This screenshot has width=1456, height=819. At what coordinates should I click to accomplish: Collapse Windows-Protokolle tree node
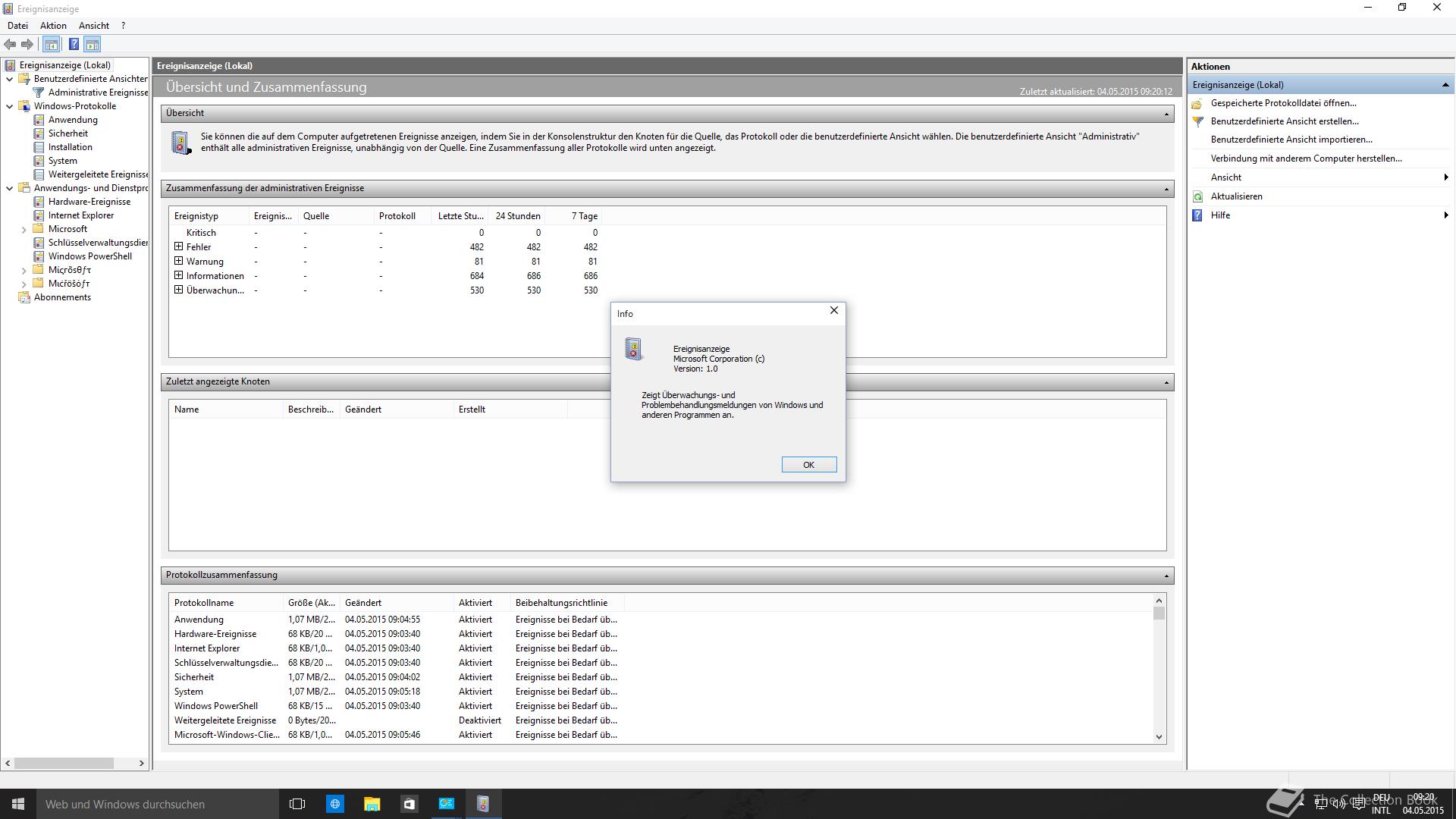(10, 106)
